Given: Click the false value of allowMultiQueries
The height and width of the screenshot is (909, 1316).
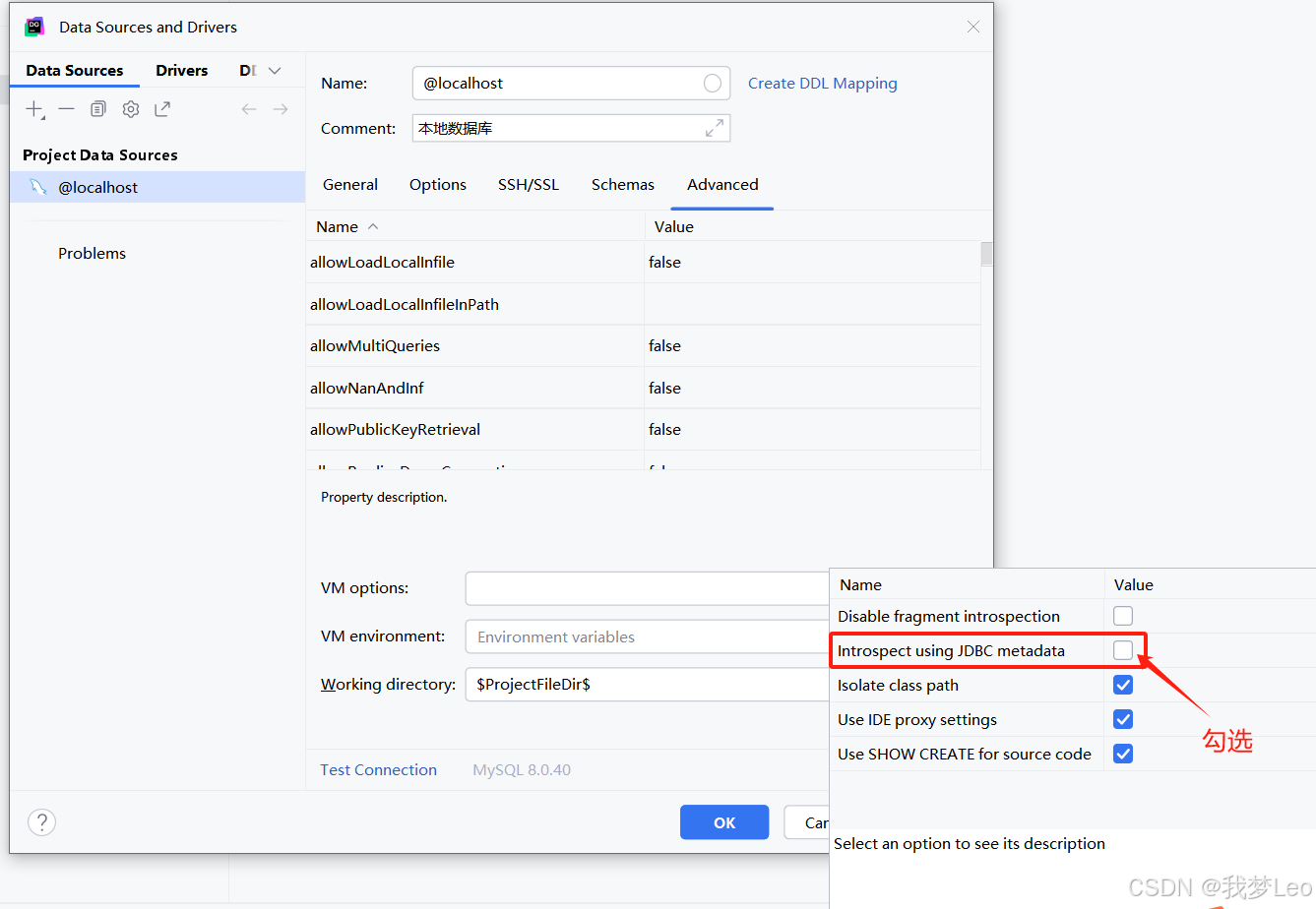Looking at the screenshot, I should pos(664,346).
